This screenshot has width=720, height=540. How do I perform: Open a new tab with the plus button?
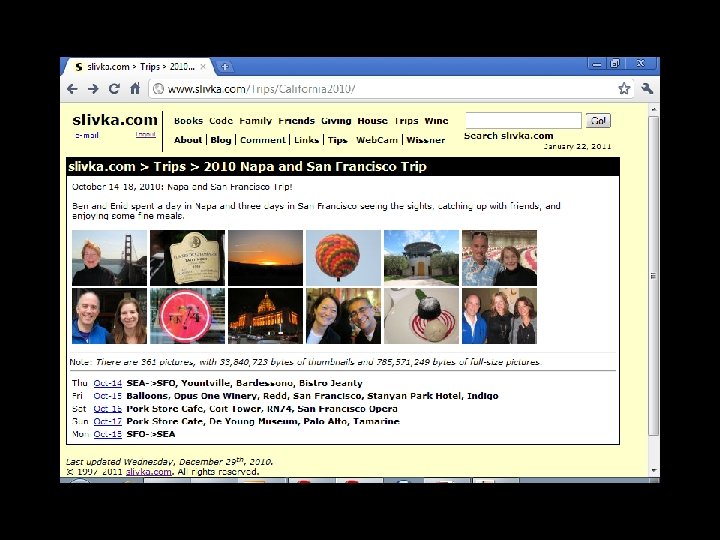tap(225, 67)
